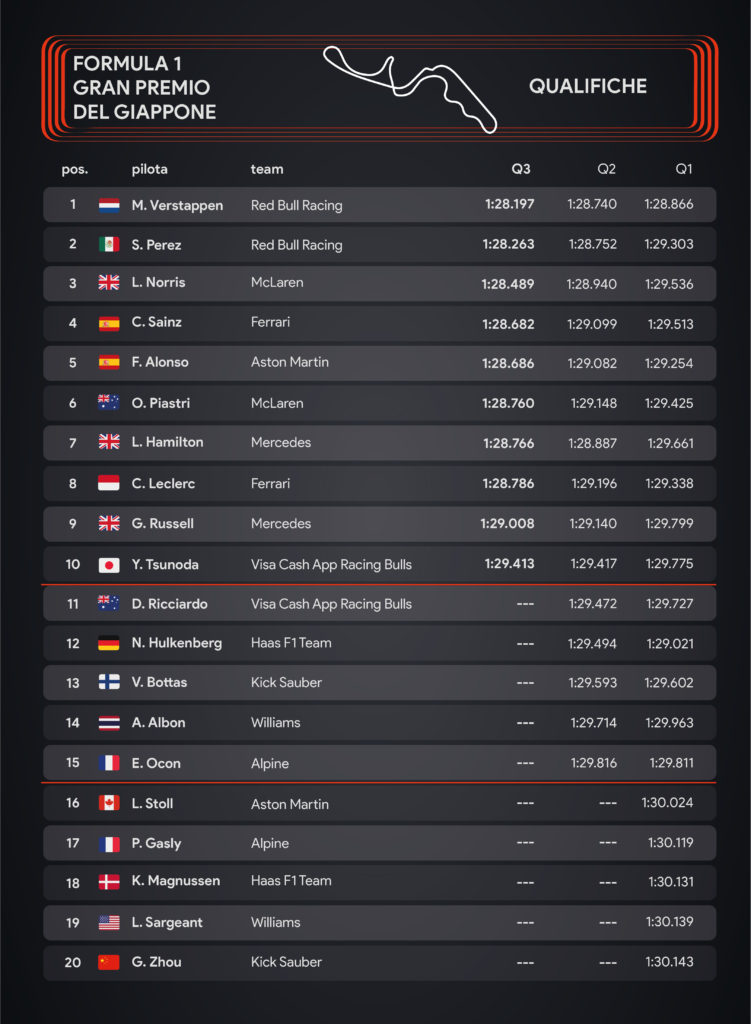
Task: Select the Danish flag beside K. Magnussen
Action: pos(108,882)
